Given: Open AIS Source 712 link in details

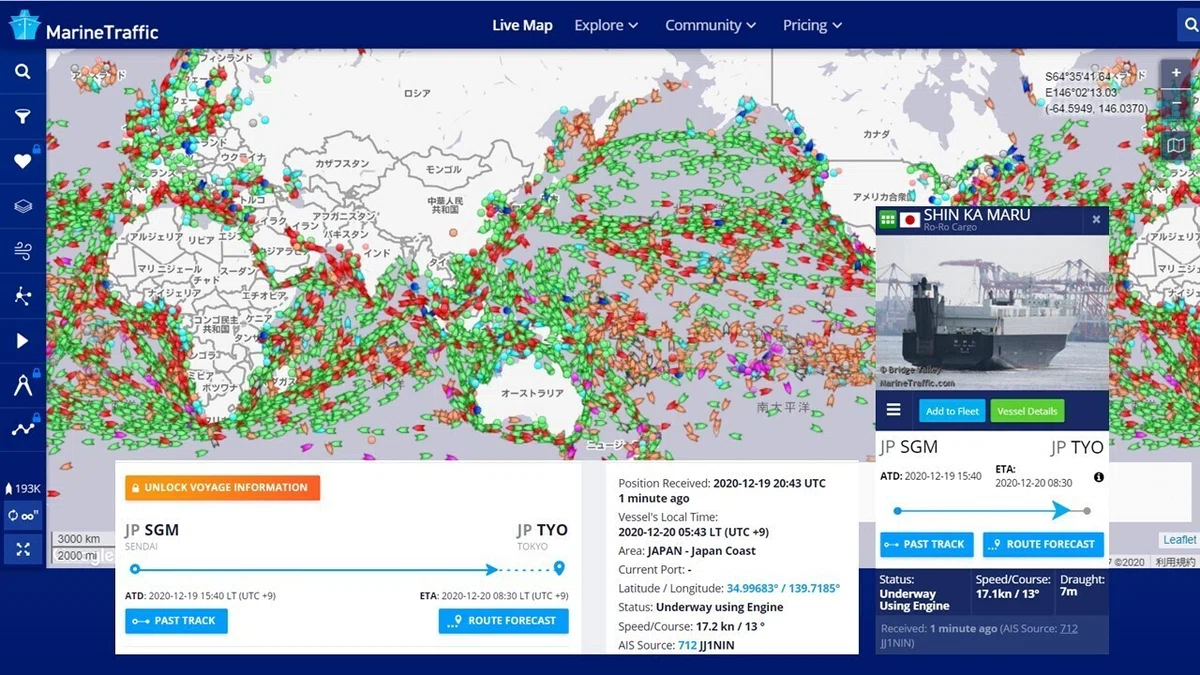Looking at the screenshot, I should pos(687,645).
